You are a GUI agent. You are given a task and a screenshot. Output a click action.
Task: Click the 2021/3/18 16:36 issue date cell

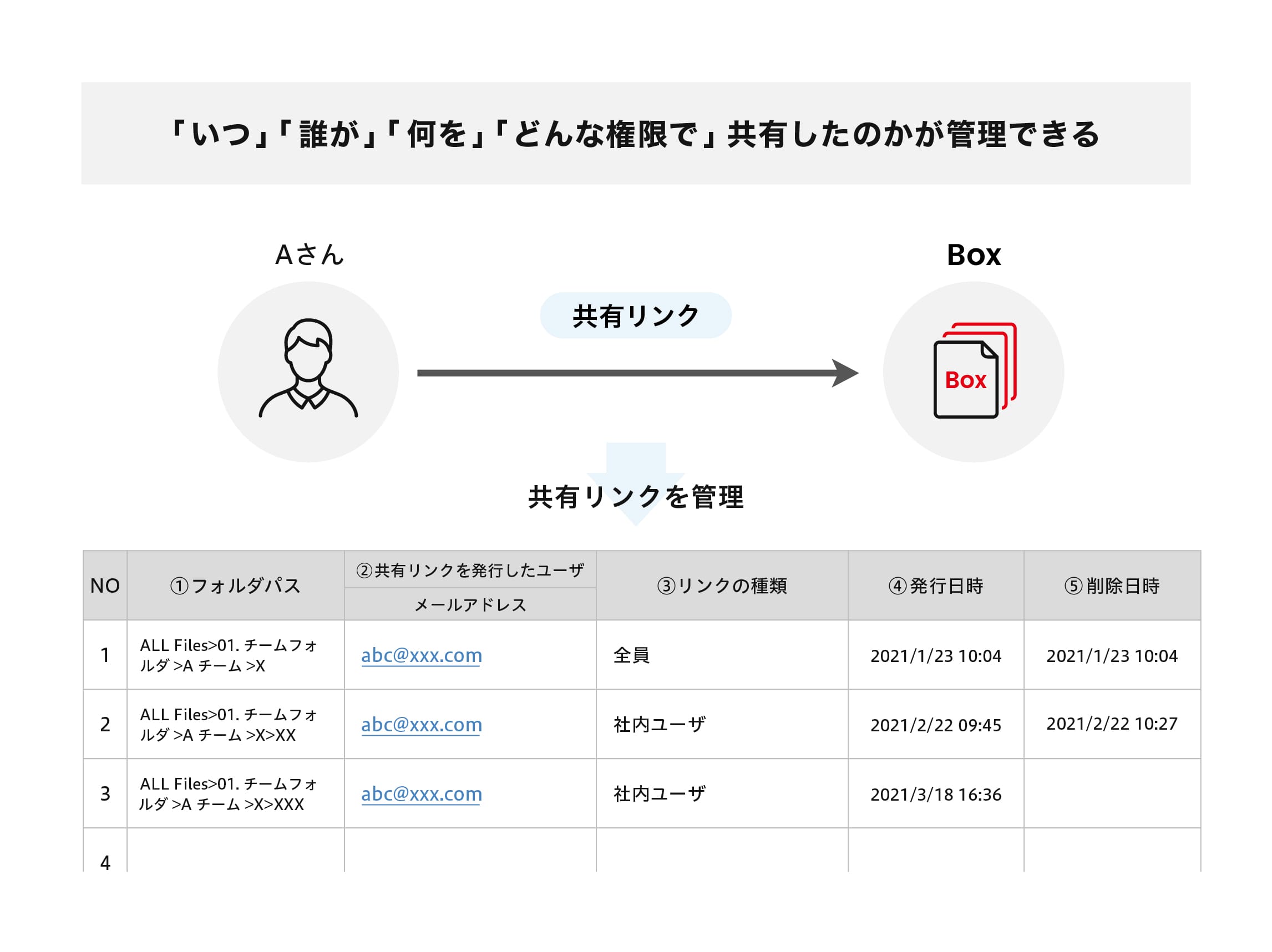936,795
